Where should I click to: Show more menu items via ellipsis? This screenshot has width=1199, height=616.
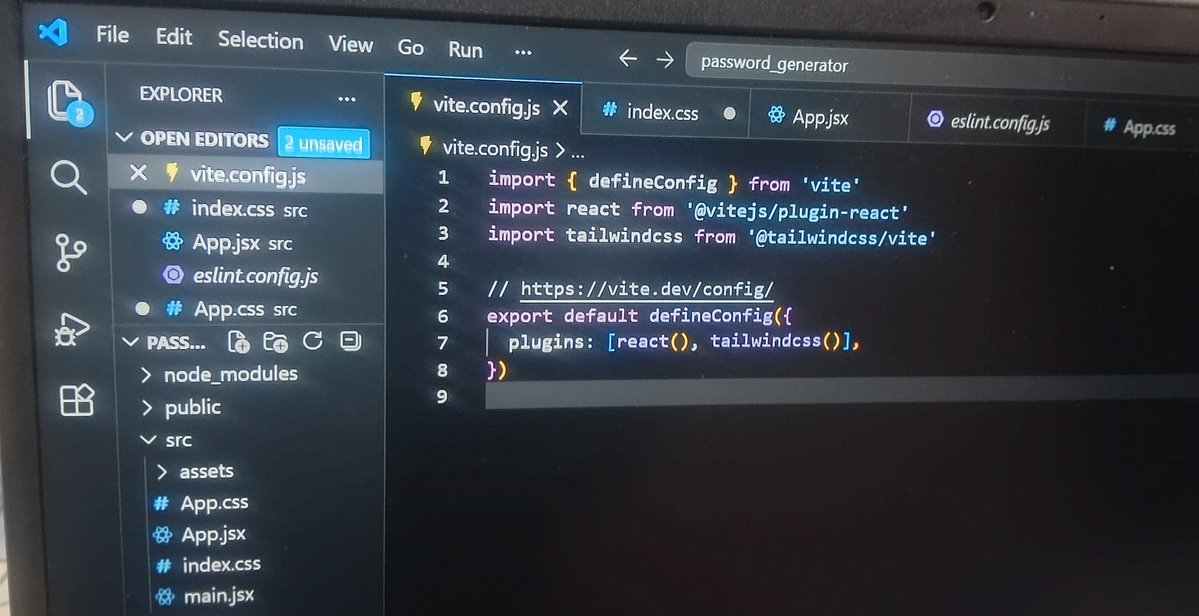523,53
